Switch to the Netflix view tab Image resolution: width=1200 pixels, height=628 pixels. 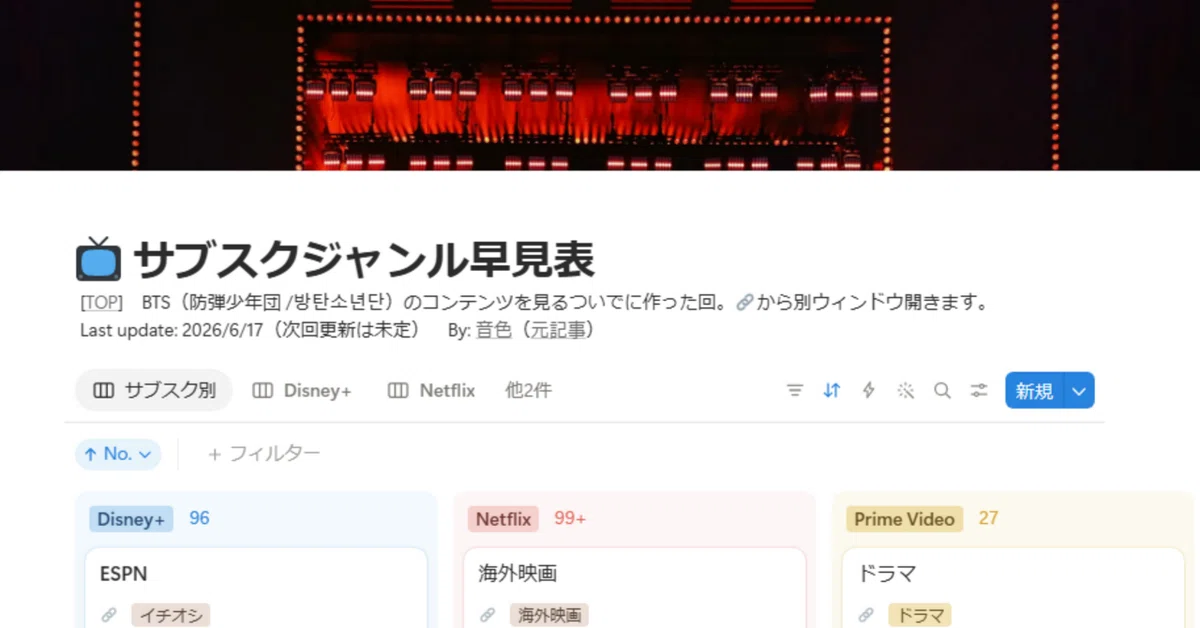pyautogui.click(x=431, y=391)
